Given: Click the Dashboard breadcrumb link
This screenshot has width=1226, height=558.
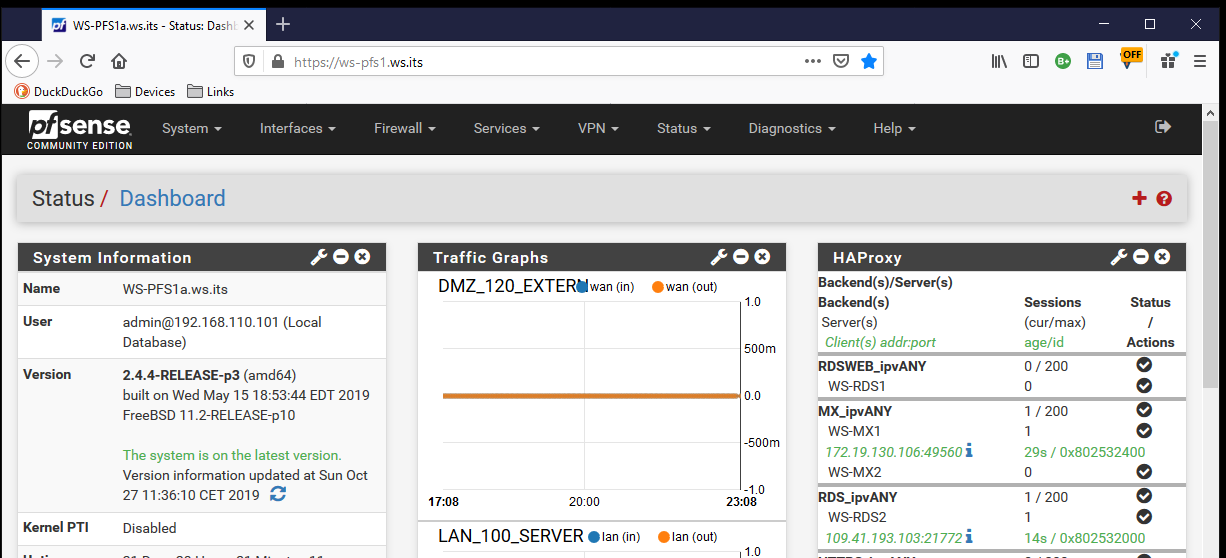Looking at the screenshot, I should 172,198.
